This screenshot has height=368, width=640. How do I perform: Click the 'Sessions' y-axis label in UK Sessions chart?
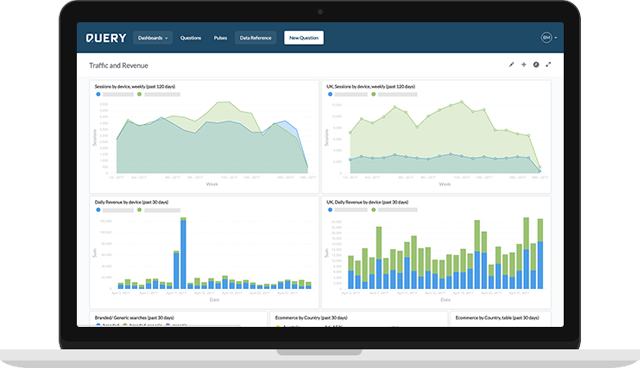pos(326,137)
